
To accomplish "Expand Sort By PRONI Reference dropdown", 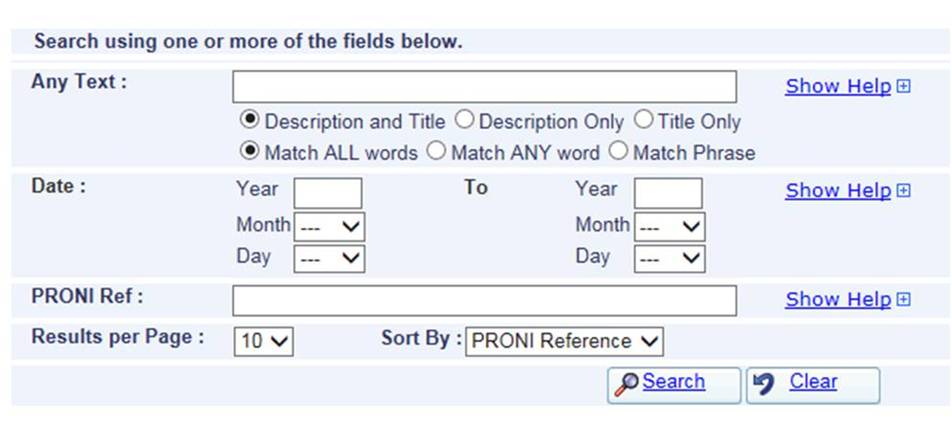I will (564, 341).
